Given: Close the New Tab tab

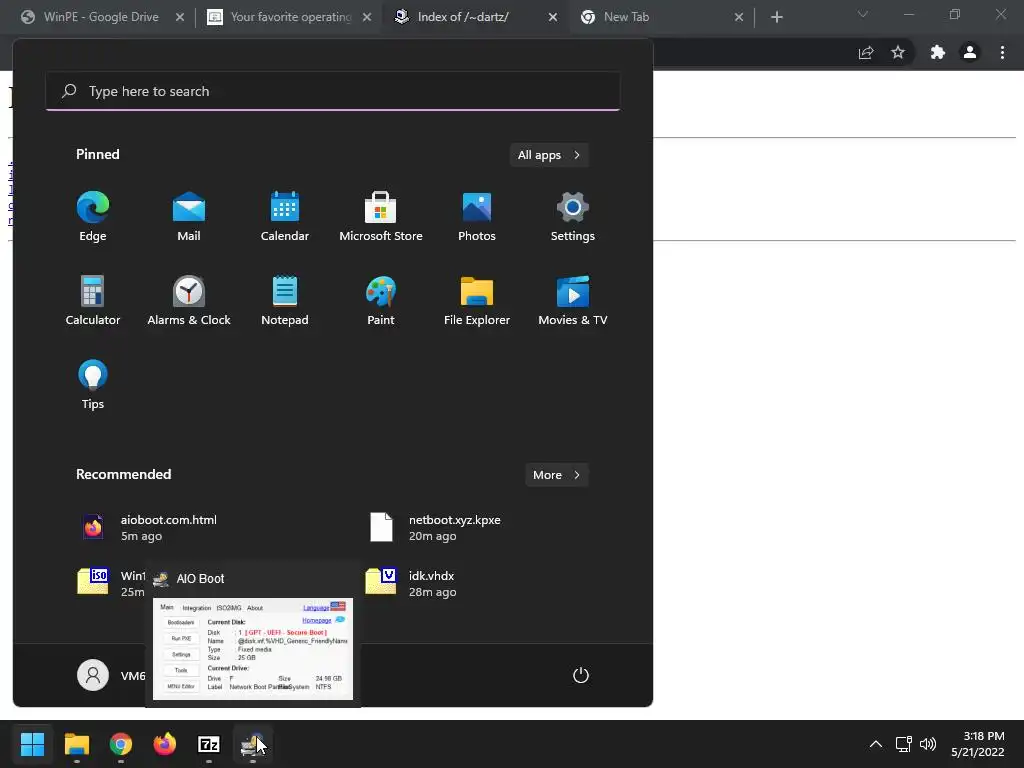Looking at the screenshot, I should click(x=739, y=18).
